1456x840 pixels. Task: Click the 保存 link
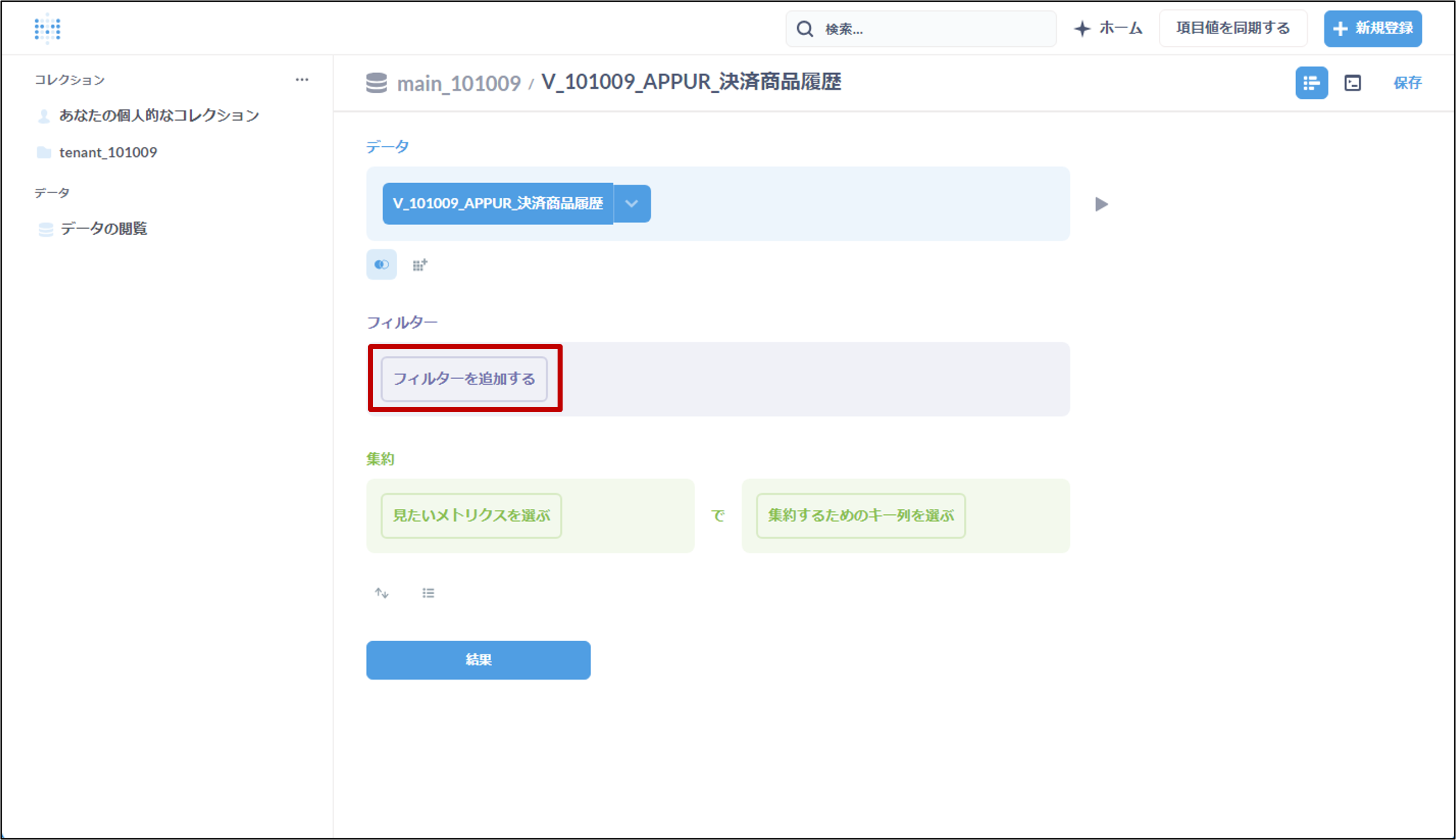(1407, 83)
